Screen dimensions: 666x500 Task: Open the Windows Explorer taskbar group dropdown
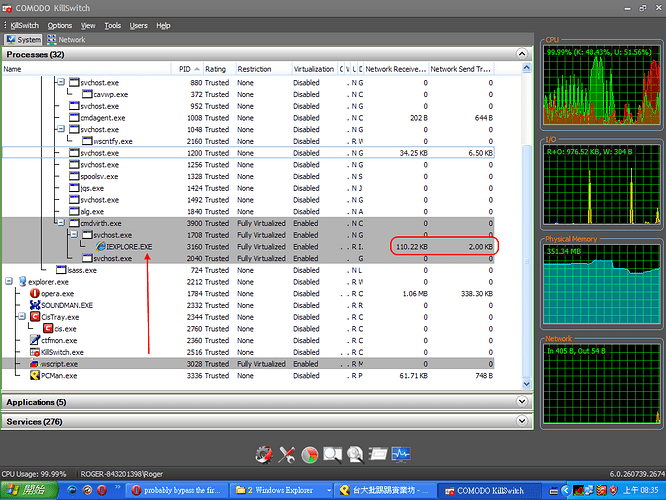(329, 490)
